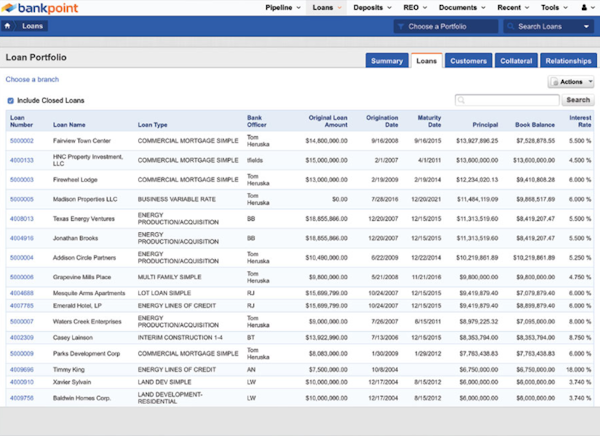The image size is (600, 436).
Task: Open loan number 5000002
Action: [21, 141]
